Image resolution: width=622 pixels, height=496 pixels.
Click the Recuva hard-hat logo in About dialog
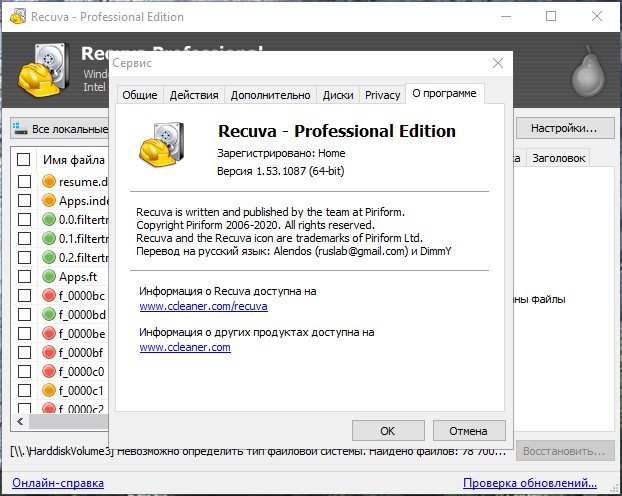(x=161, y=144)
